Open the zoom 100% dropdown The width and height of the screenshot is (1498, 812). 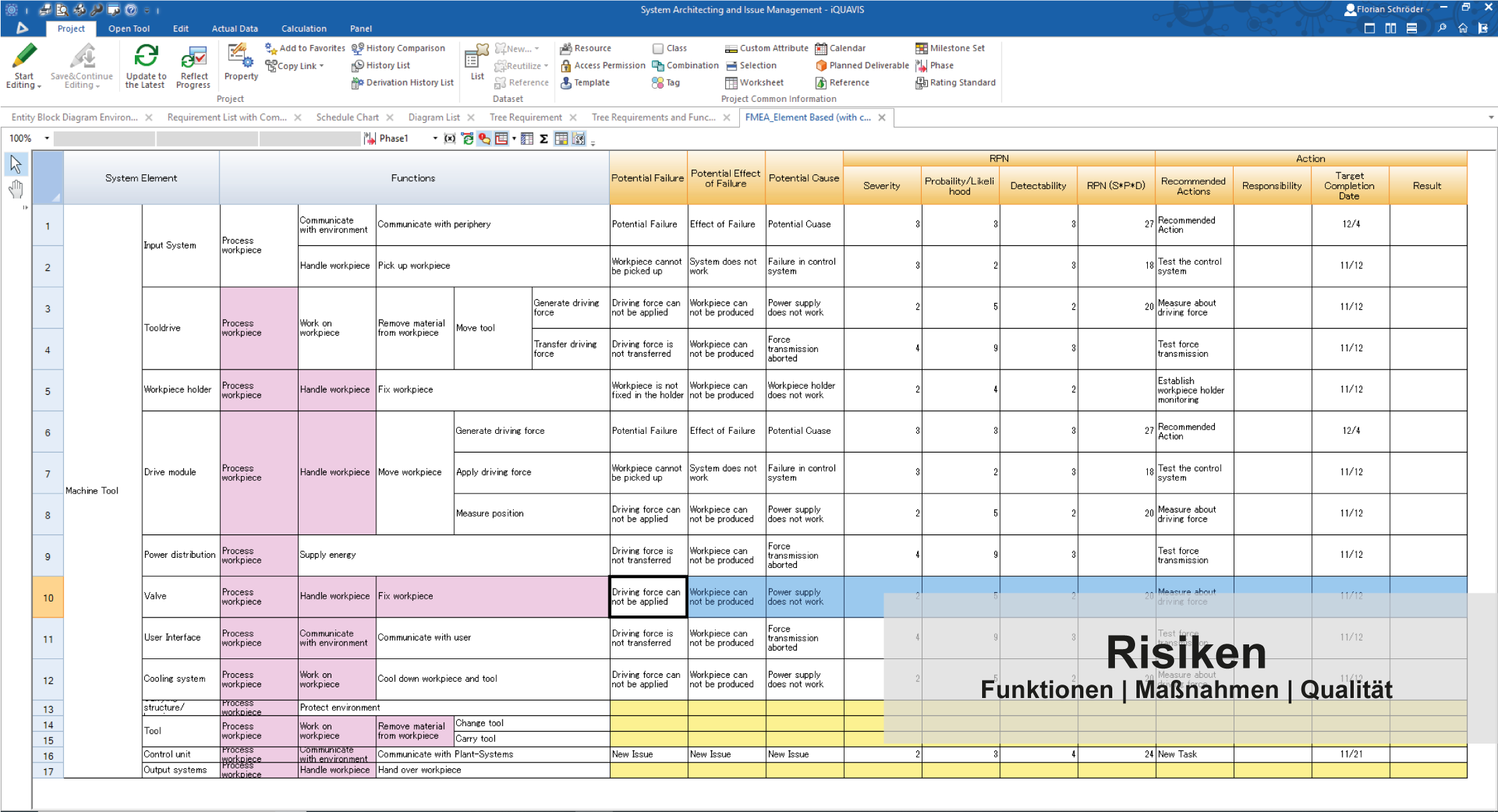[47, 139]
